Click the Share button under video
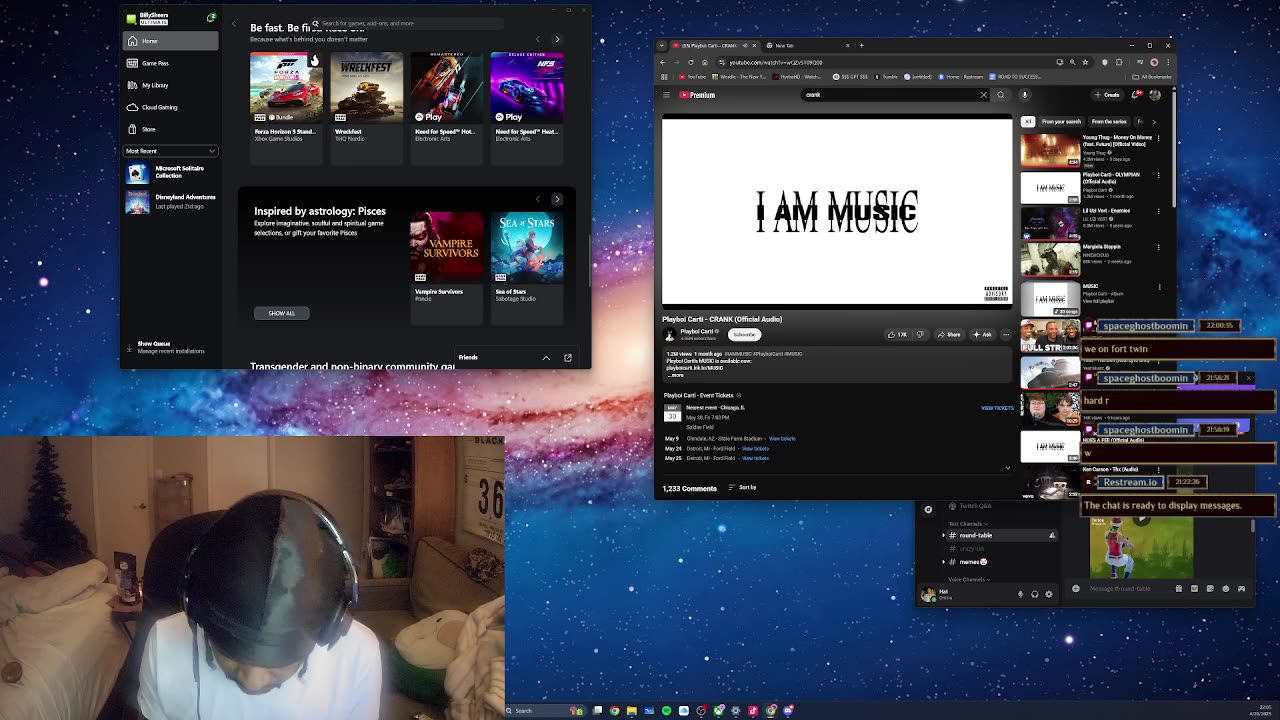Viewport: 1280px width, 720px height. (x=950, y=334)
